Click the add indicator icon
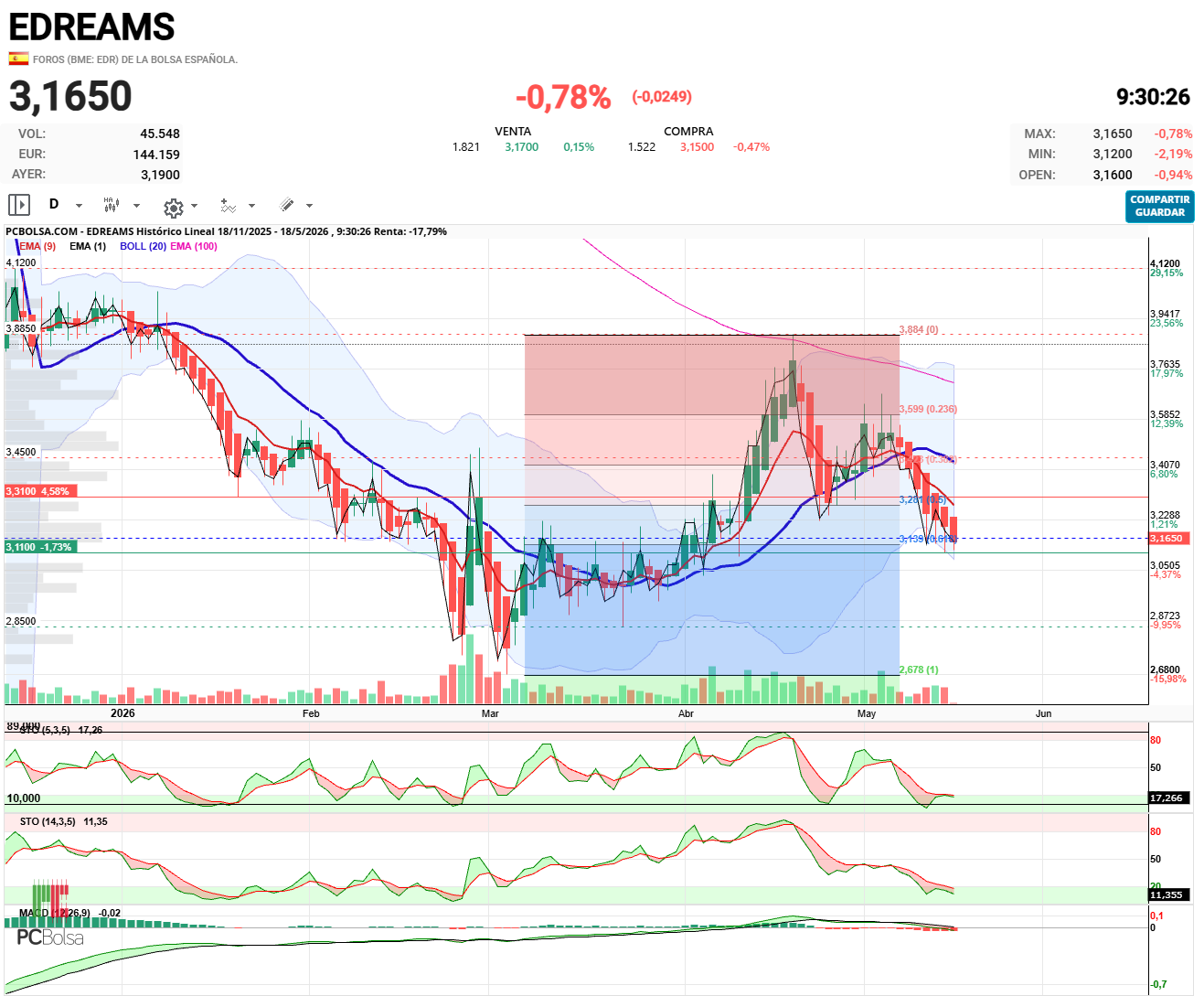Image resolution: width=1204 pixels, height=996 pixels. click(229, 206)
